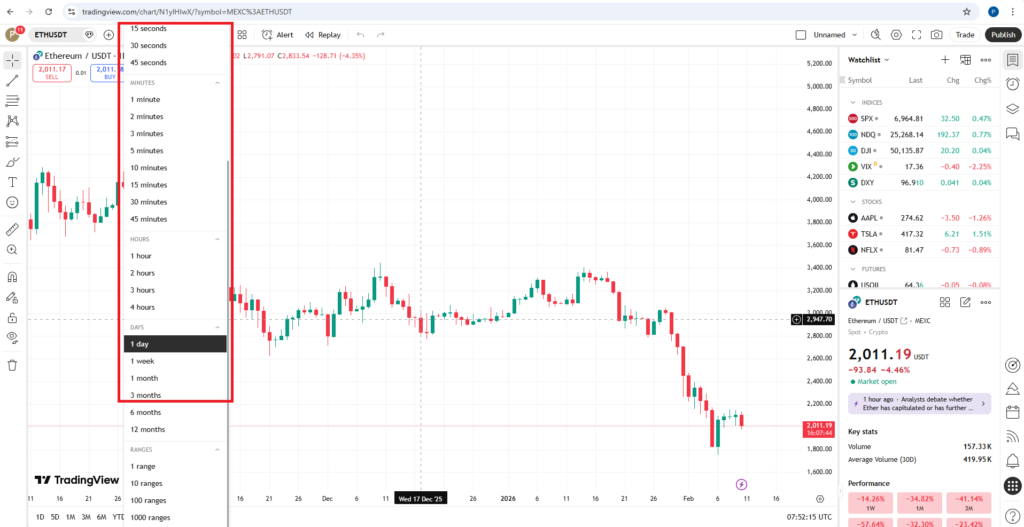Select the trend line drawing tool
This screenshot has height=527, width=1024.
coord(13,80)
